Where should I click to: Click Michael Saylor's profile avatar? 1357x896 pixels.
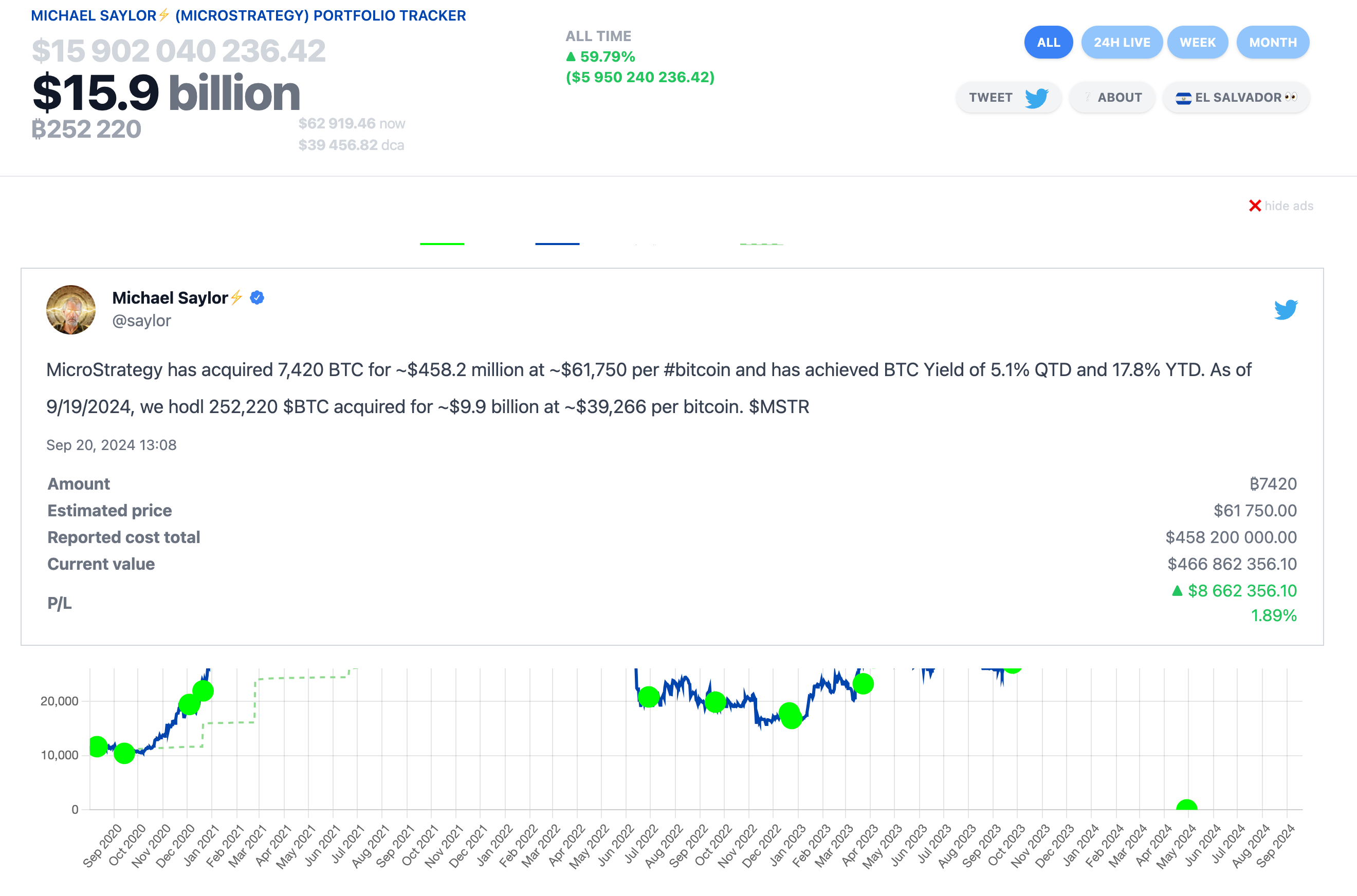(x=71, y=309)
